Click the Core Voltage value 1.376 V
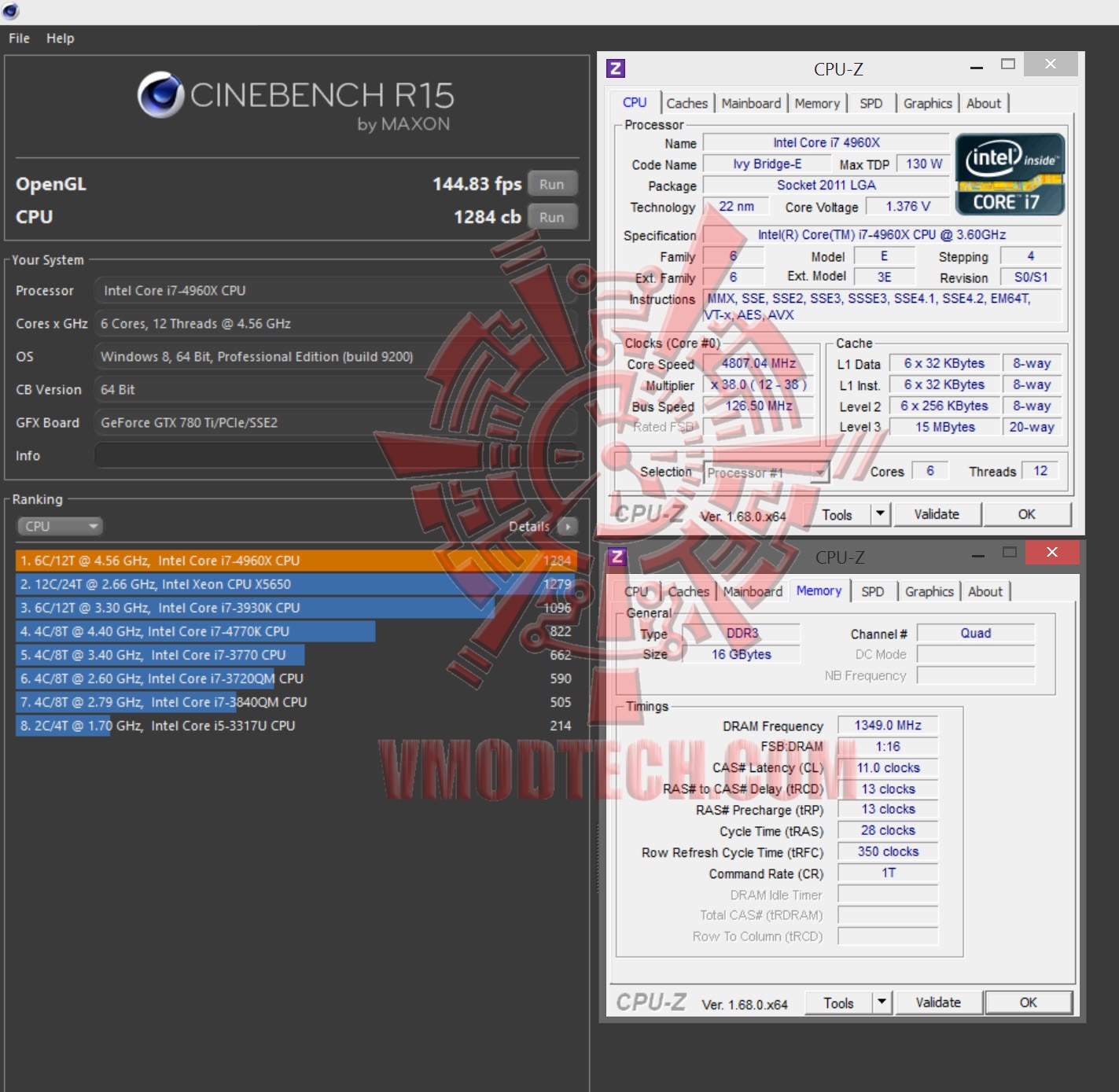 click(x=907, y=207)
